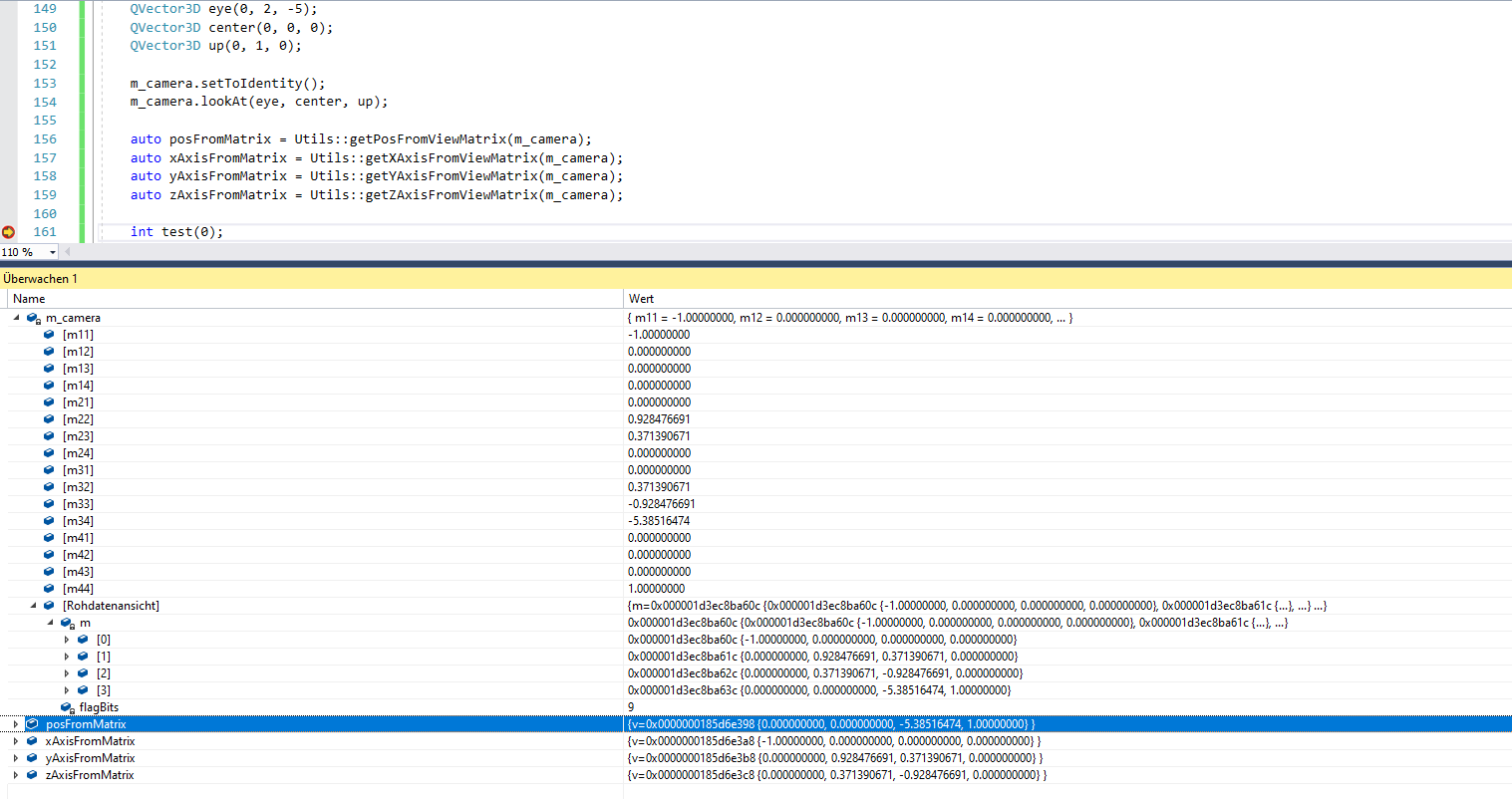Collapse the [Rohdatenansicht] node
The width and height of the screenshot is (1512, 799).
point(33,606)
